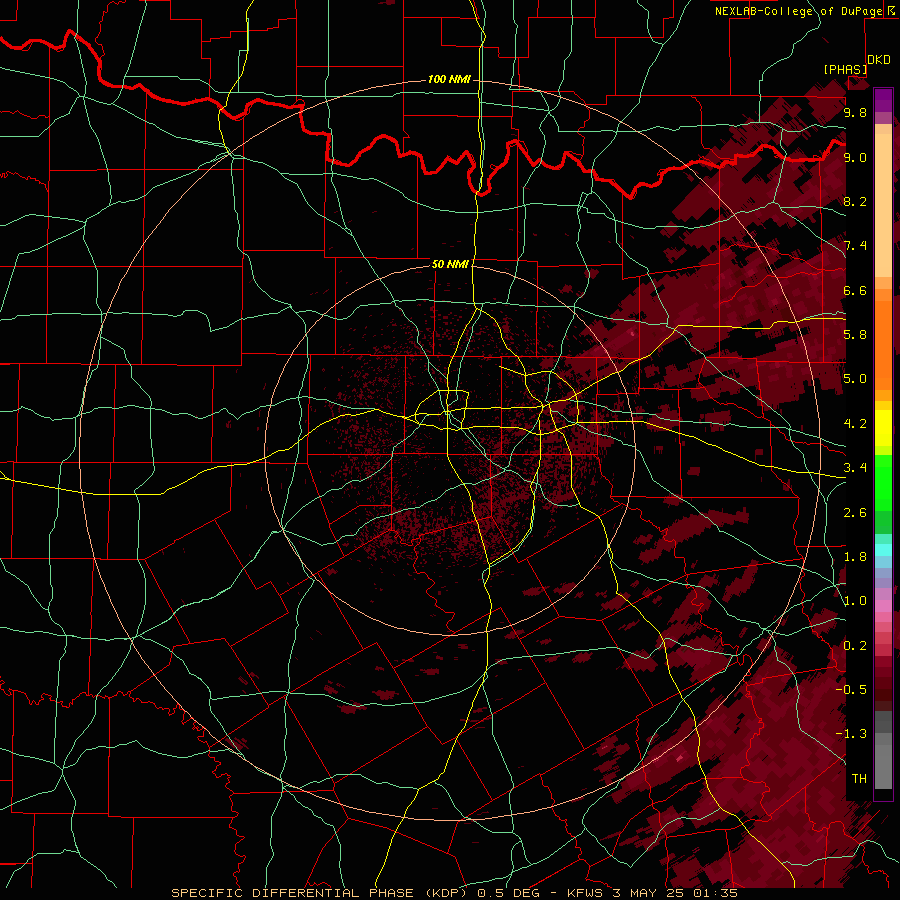Click the orange segment of the color bar
This screenshot has height=900, width=900.
883,344
